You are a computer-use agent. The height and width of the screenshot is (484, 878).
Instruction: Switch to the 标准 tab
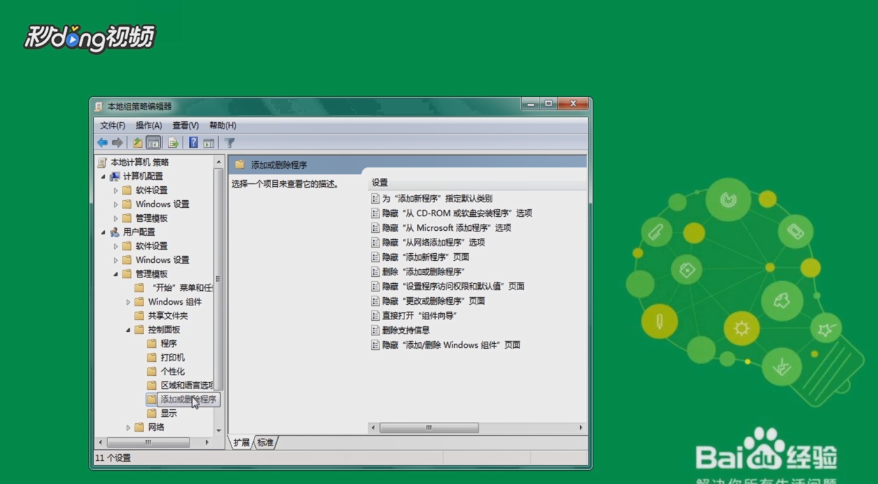265,443
